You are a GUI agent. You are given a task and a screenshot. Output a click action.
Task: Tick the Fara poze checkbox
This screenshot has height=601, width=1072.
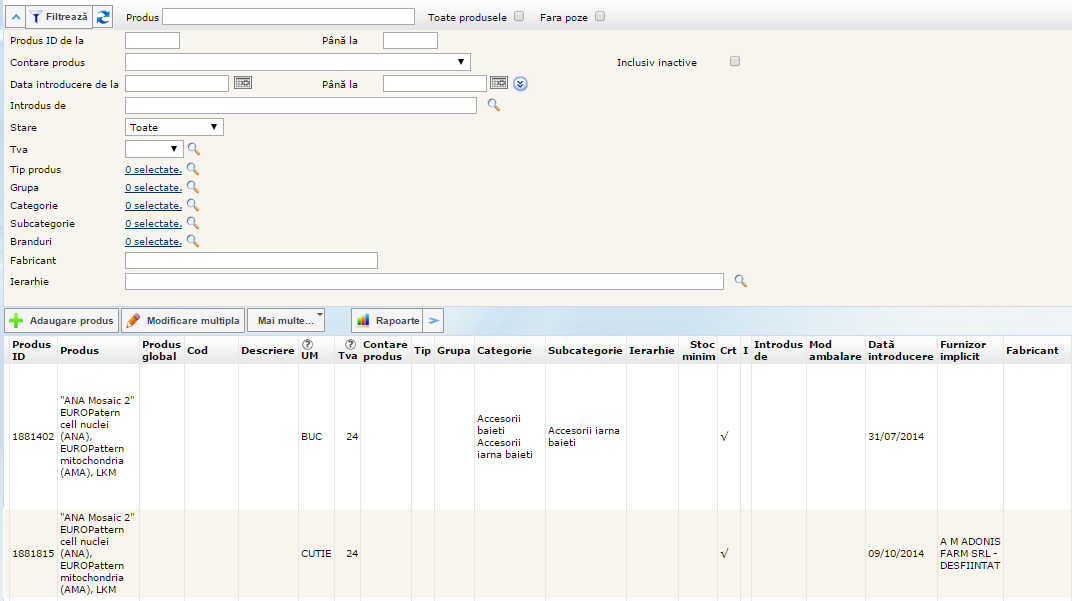[x=600, y=17]
